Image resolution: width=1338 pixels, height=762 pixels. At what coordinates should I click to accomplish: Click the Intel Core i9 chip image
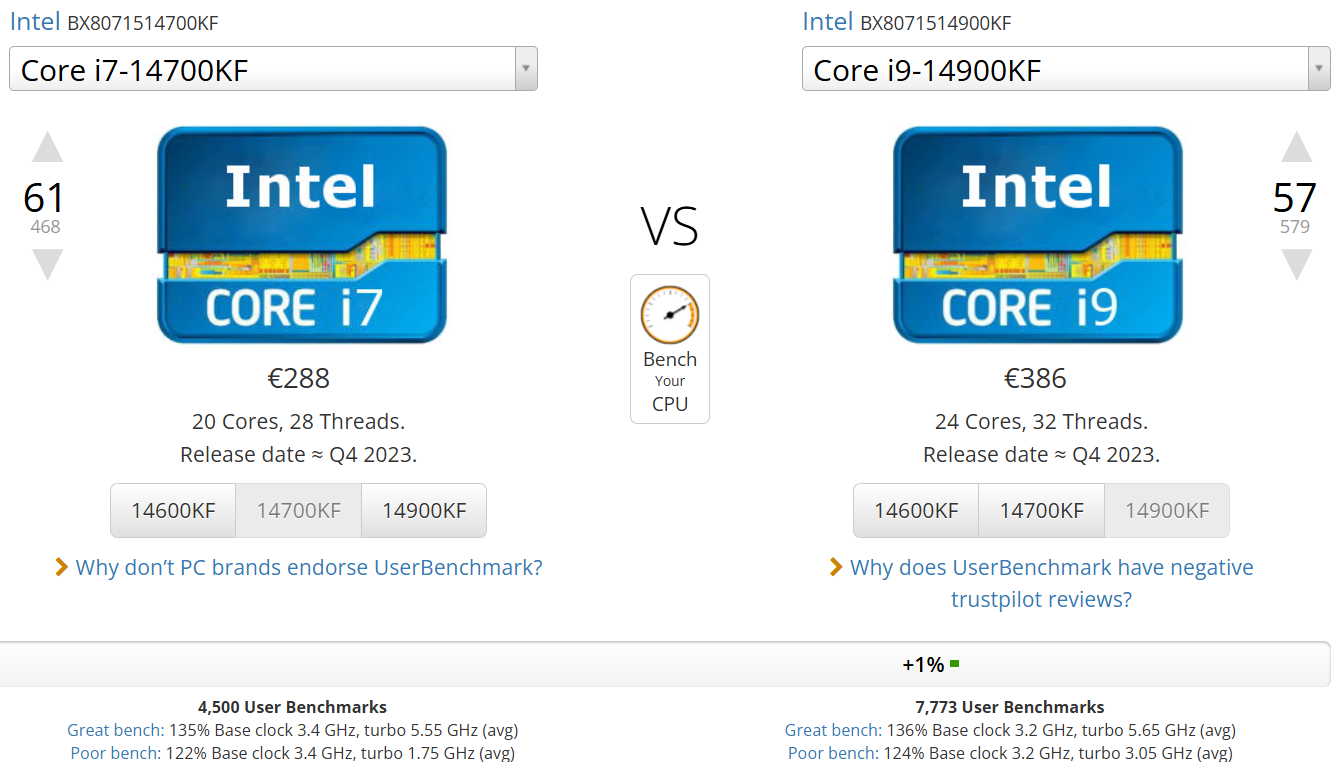1037,235
